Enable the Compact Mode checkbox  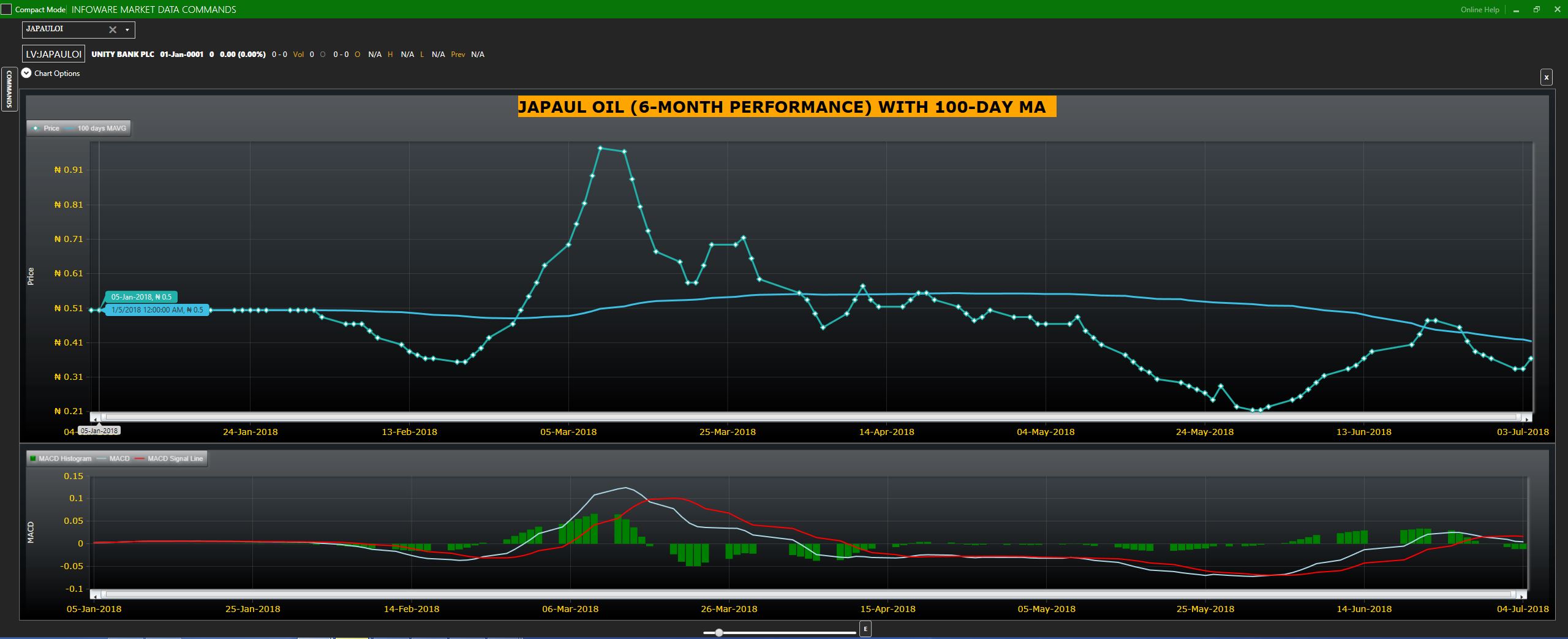(x=6, y=10)
